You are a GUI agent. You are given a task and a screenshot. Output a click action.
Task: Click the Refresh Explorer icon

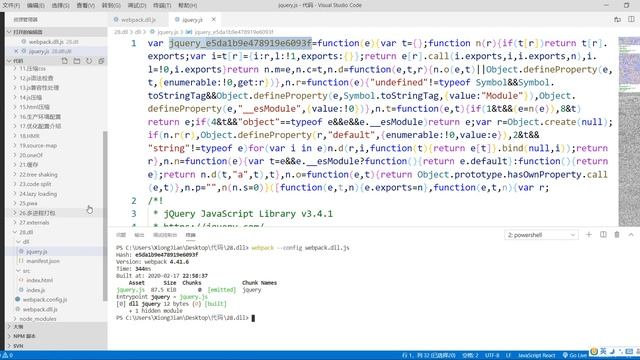[89, 61]
